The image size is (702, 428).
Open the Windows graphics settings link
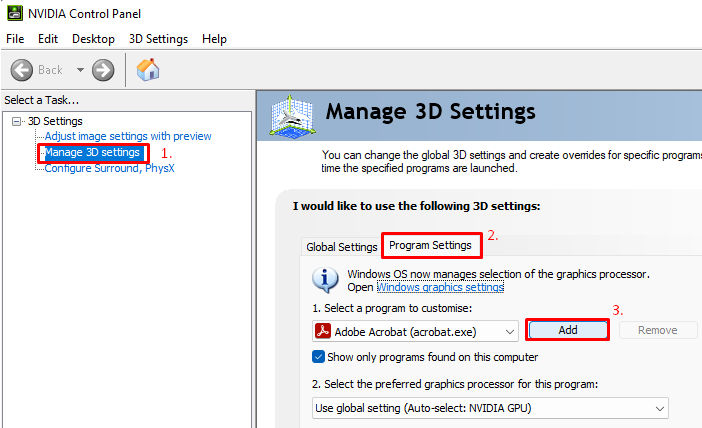[440, 287]
